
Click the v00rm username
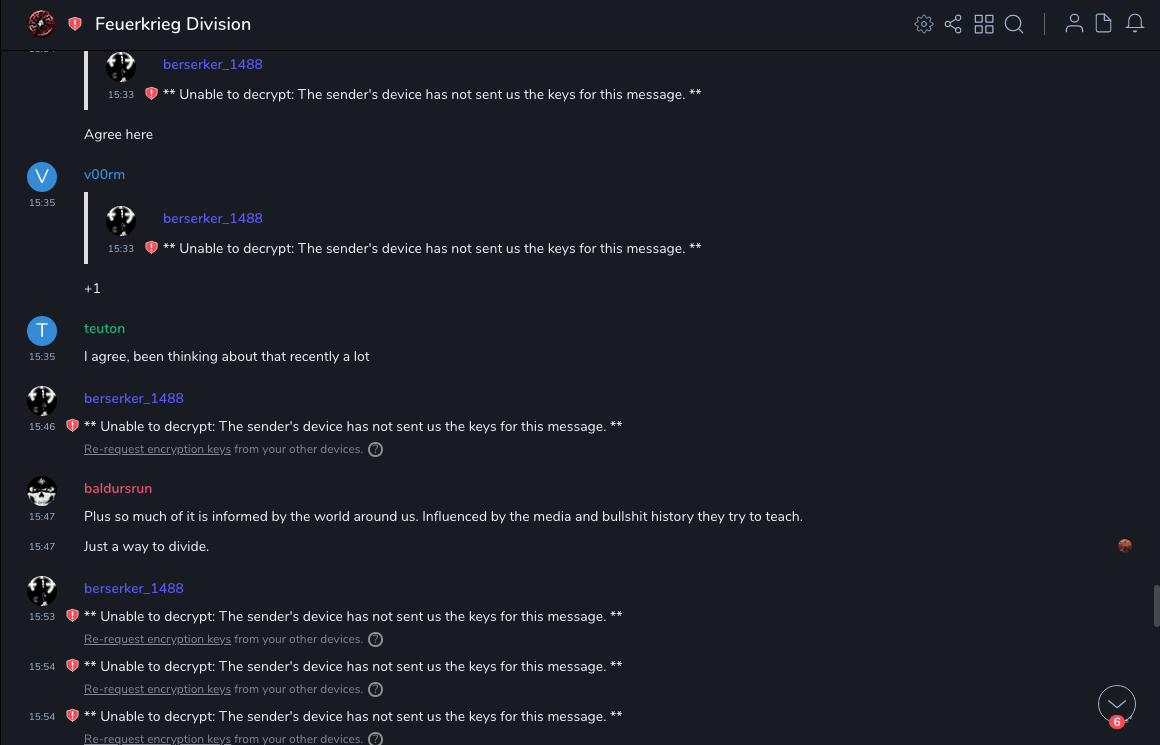tap(104, 174)
